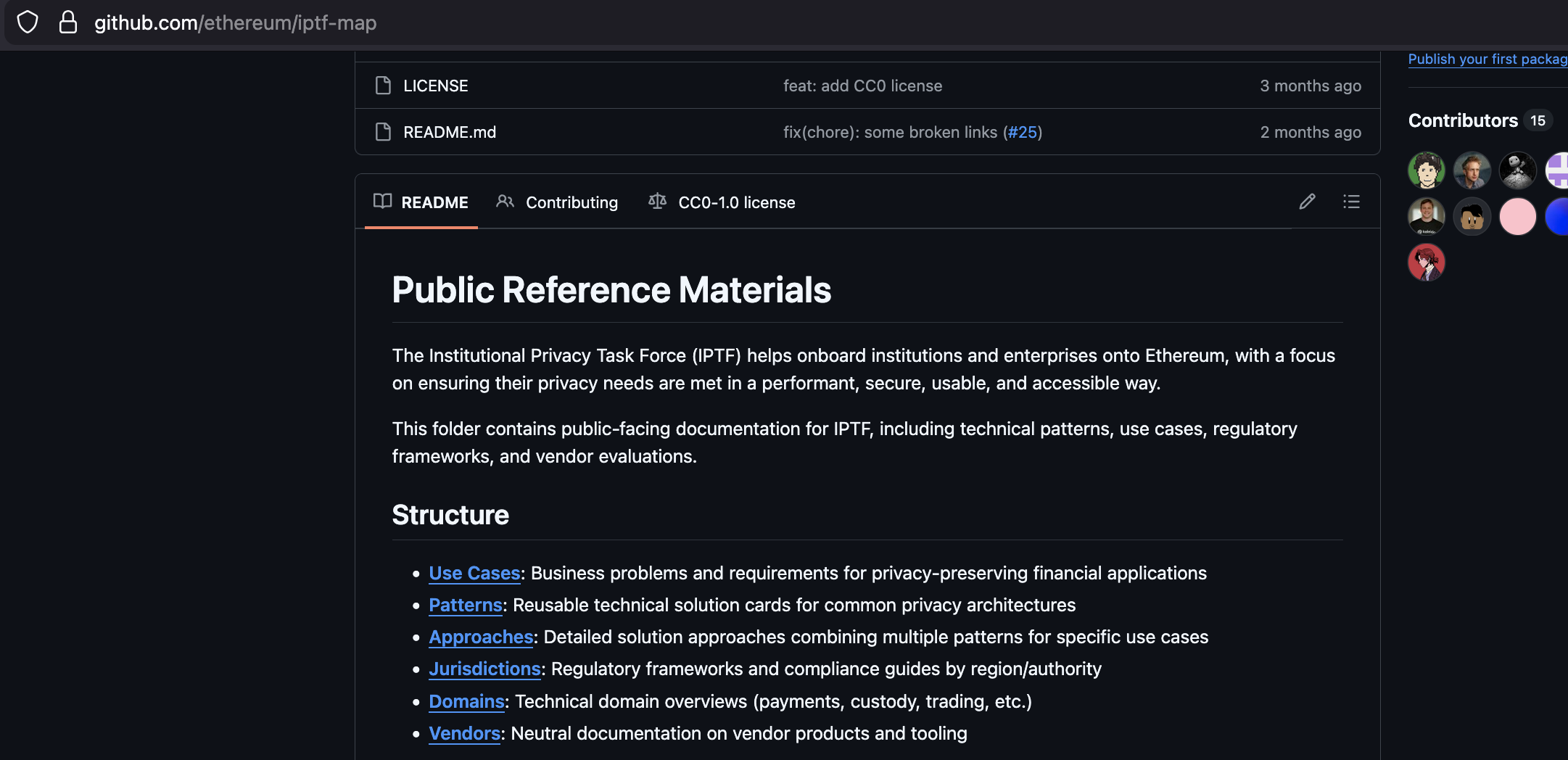Click the scales icon for the license
1568x760 pixels.
658,202
